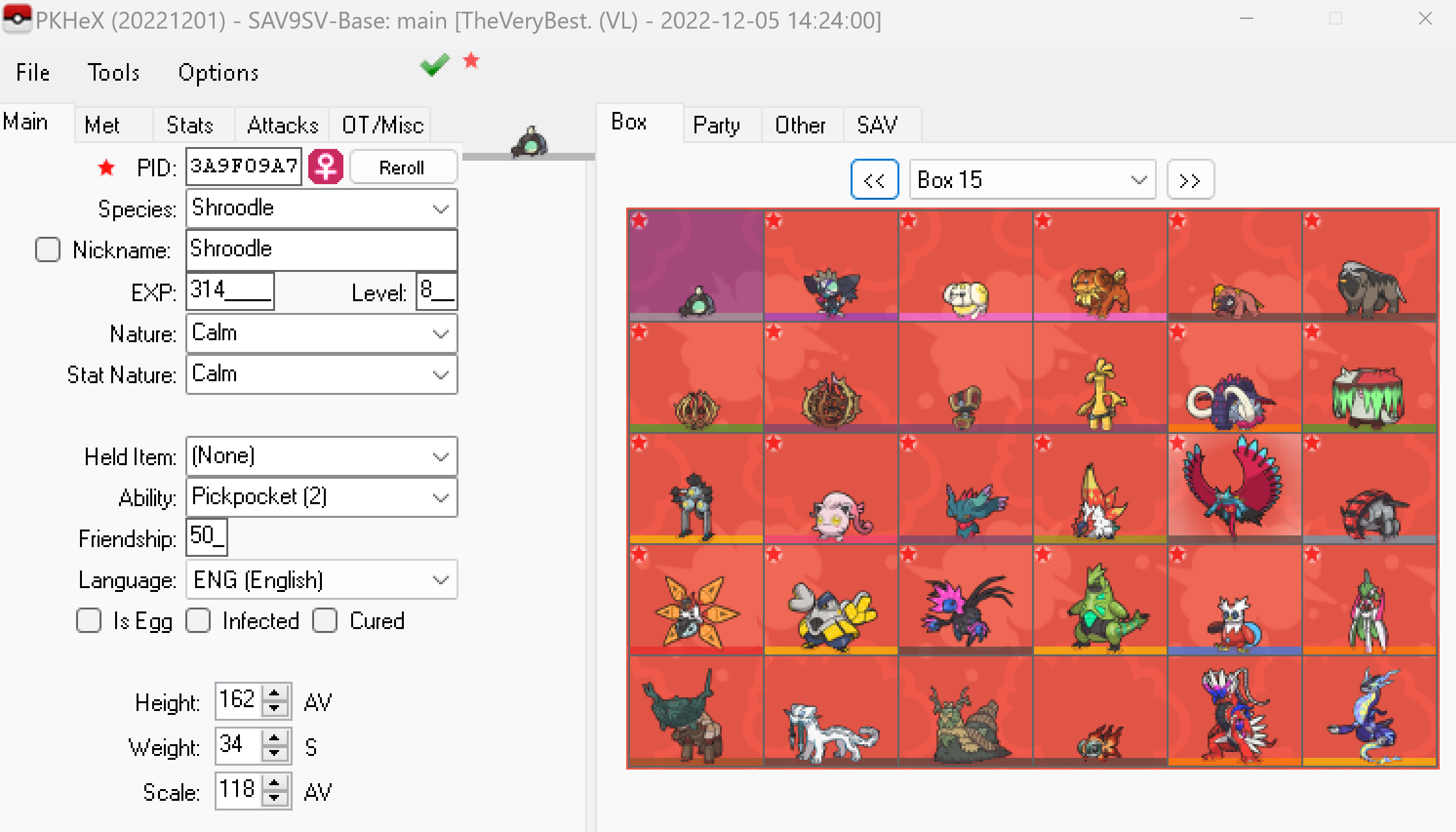Select the Iron Jugulis slot
Image resolution: width=1456 pixels, height=832 pixels.
(x=965, y=600)
